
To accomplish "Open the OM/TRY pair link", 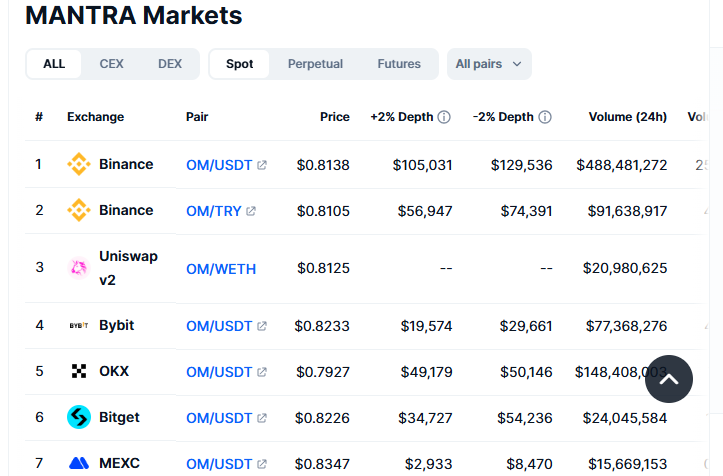I will click(x=213, y=211).
